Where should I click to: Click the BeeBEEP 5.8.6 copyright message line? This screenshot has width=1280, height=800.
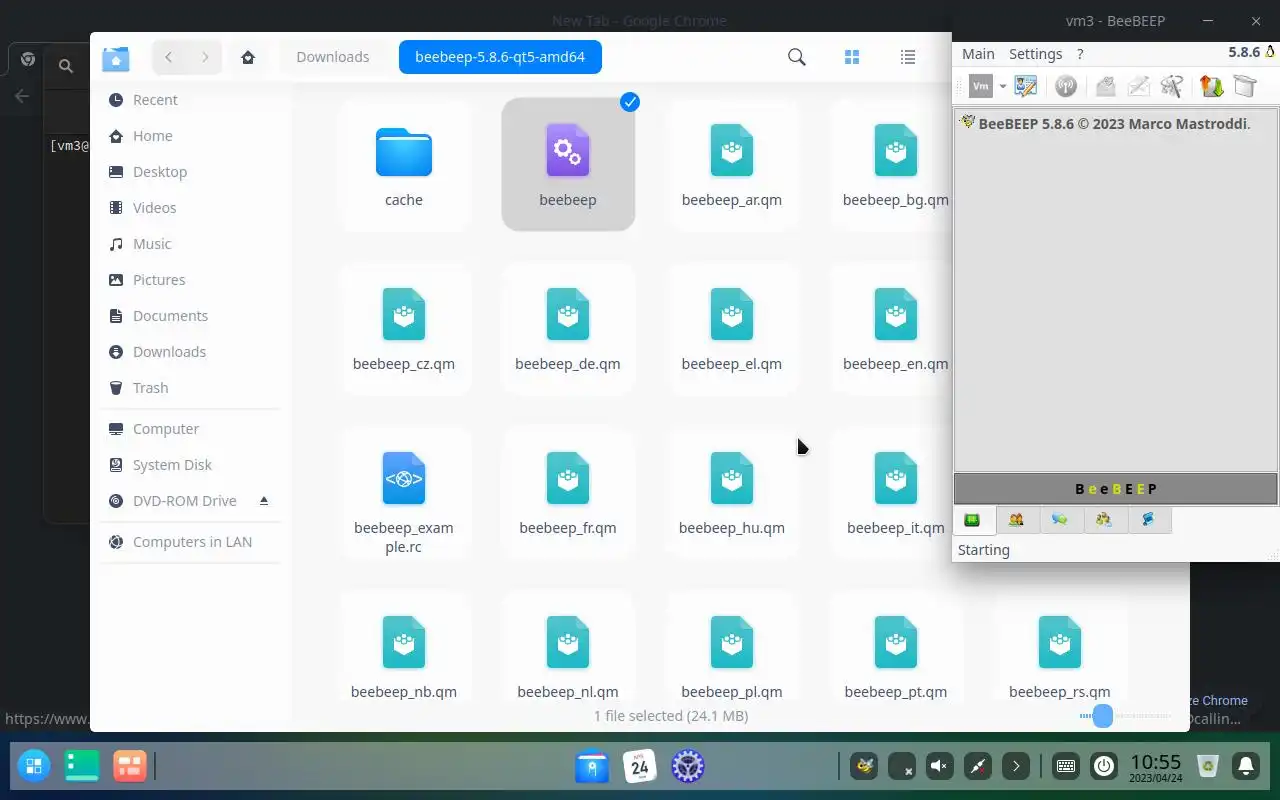click(1114, 124)
